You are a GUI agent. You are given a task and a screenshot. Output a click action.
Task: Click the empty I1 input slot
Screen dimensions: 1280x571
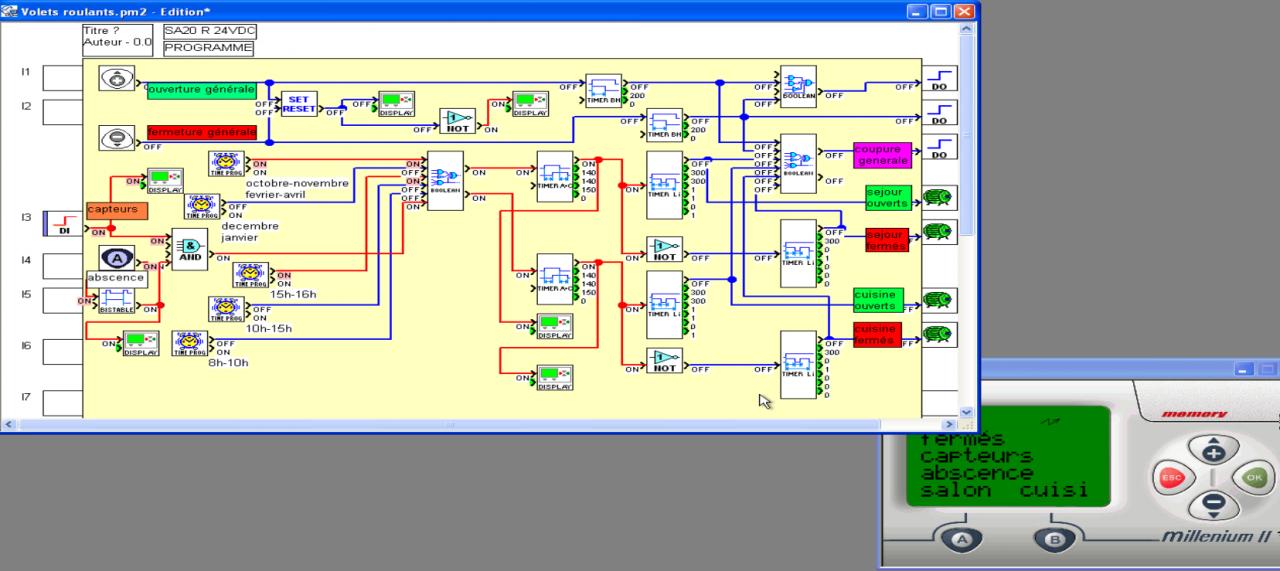pyautogui.click(x=64, y=77)
